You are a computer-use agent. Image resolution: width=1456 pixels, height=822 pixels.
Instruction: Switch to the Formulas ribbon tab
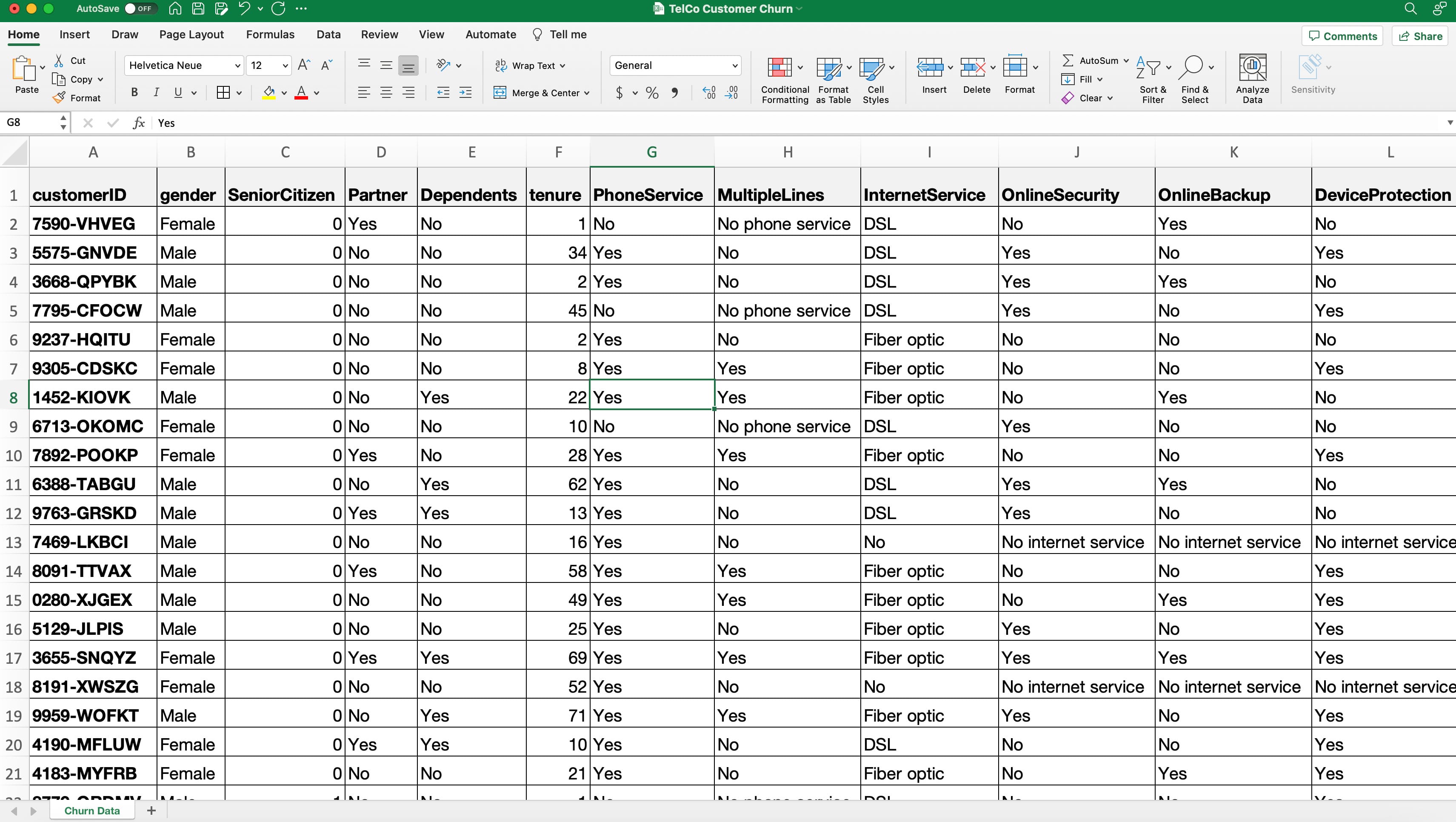point(270,34)
